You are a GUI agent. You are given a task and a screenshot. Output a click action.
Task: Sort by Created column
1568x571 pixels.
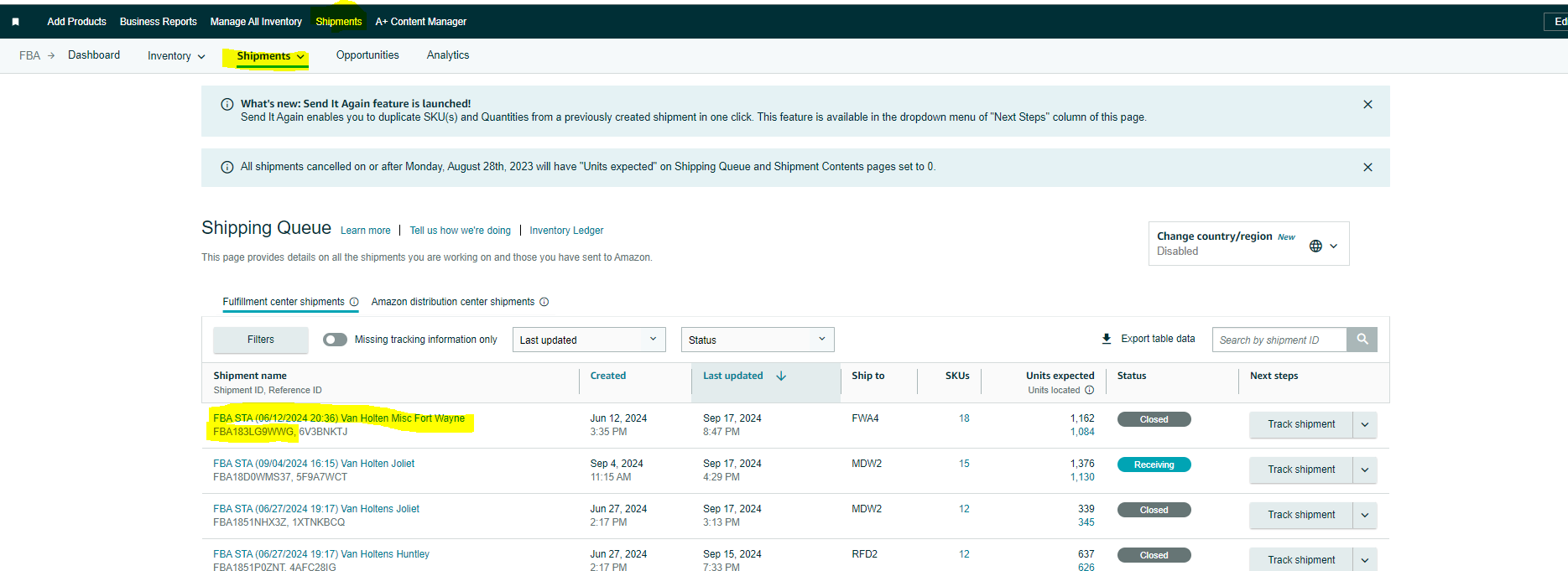pyautogui.click(x=608, y=376)
